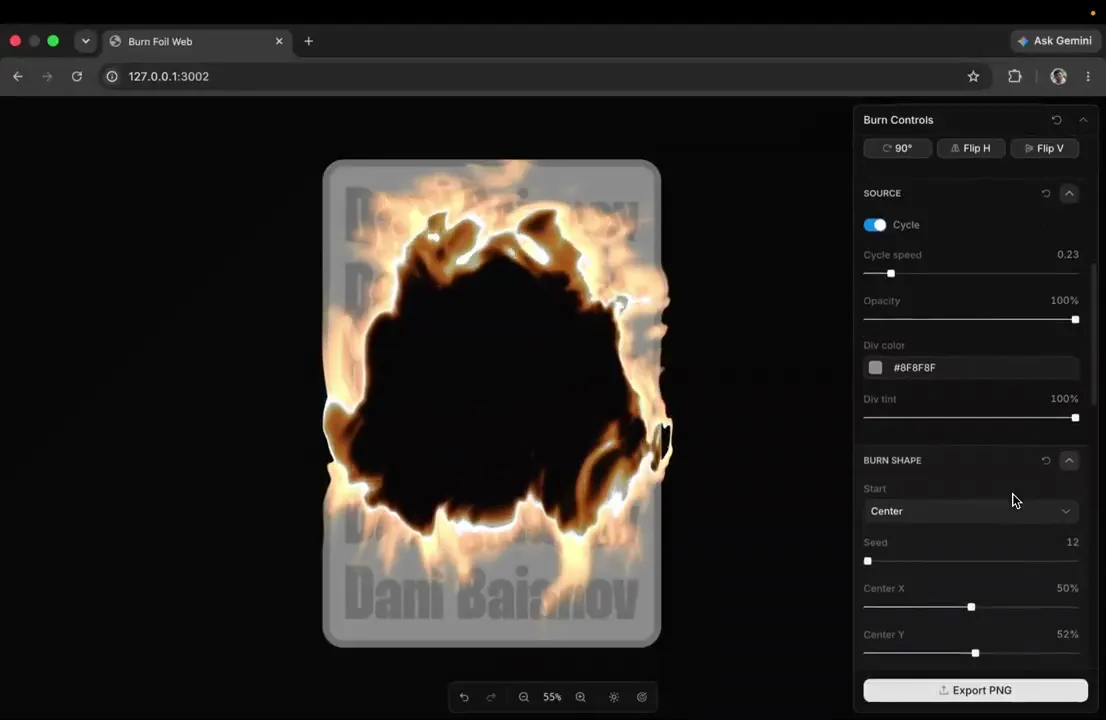Reset the Burn Shape section
This screenshot has width=1106, height=720.
pos(1046,460)
